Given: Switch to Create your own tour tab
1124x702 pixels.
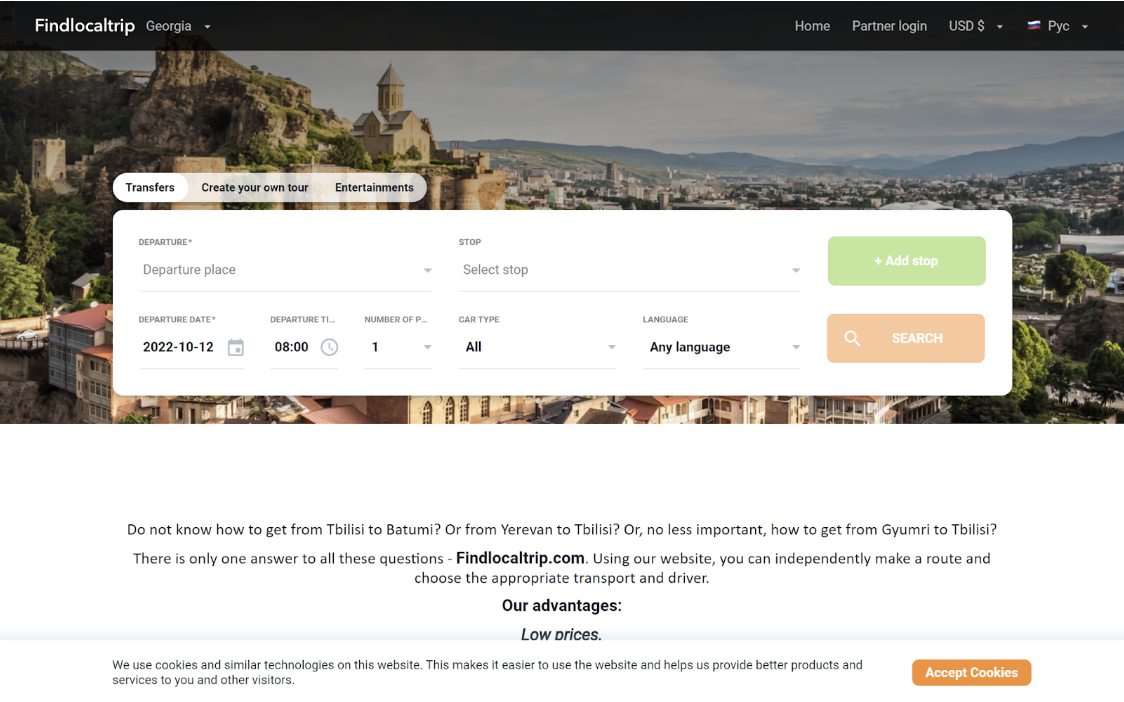Looking at the screenshot, I should [x=254, y=187].
